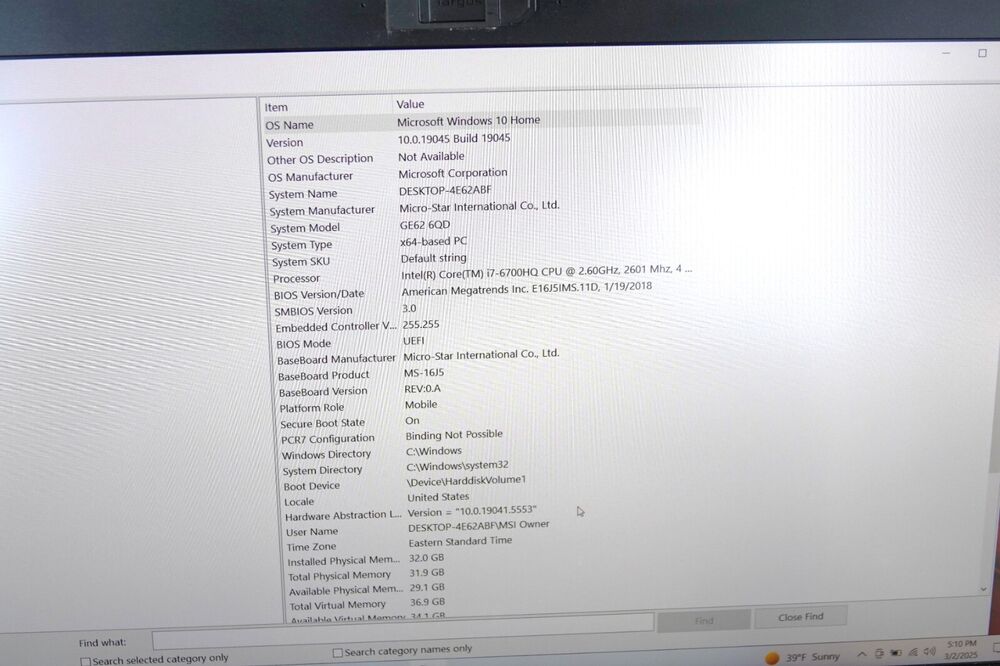Click the 'Intel(R) Core(TM) i7-6700HQ' processor value

tap(547, 271)
